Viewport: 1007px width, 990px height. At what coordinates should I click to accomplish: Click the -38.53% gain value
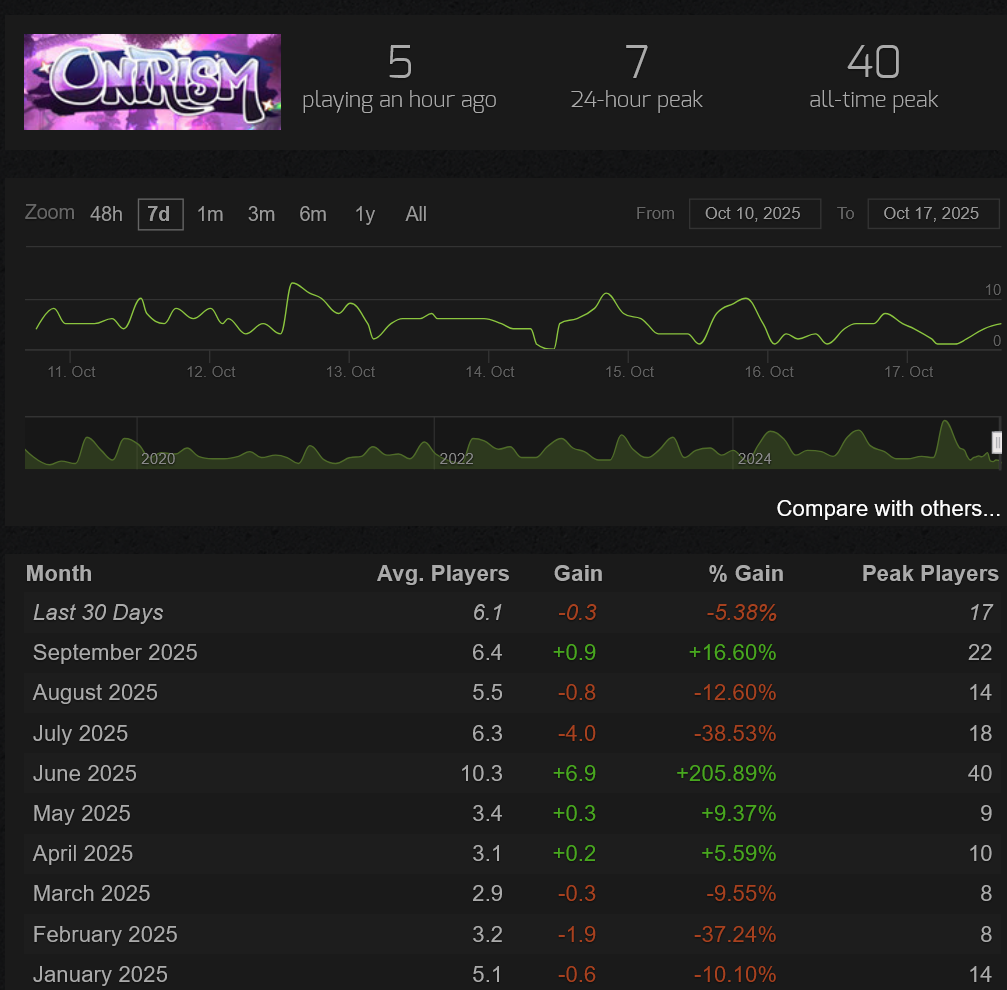[735, 733]
